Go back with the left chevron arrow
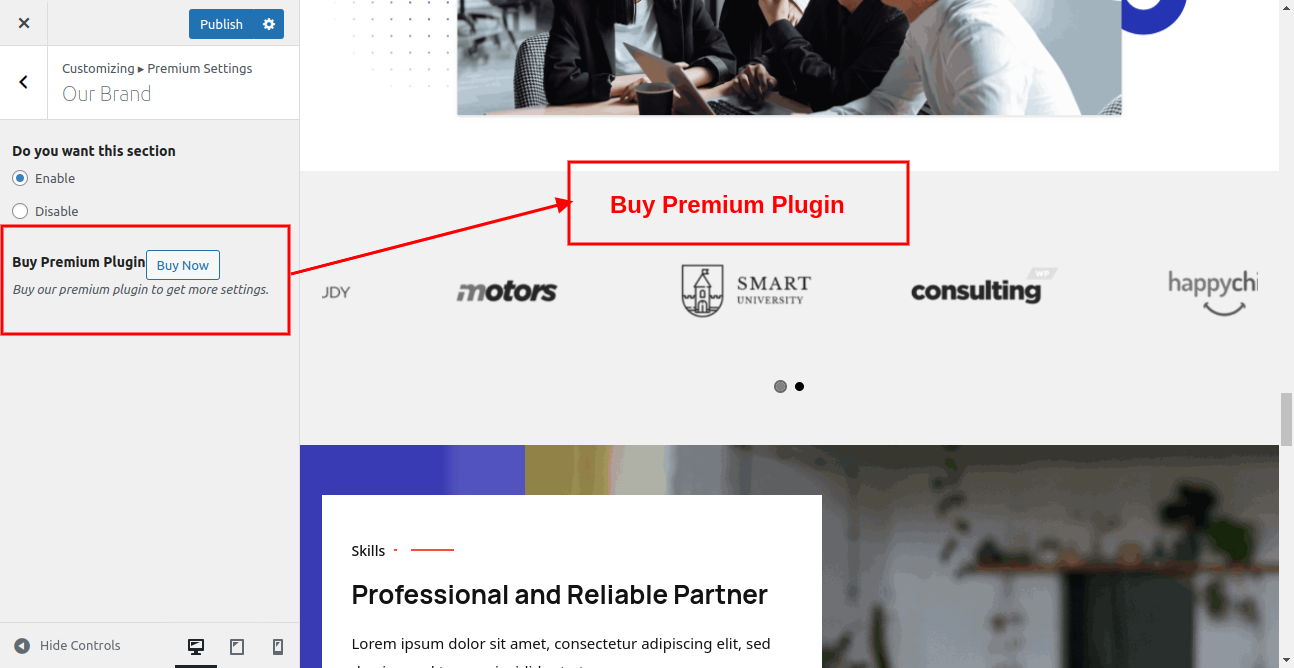The height and width of the screenshot is (668, 1294). click(x=24, y=82)
